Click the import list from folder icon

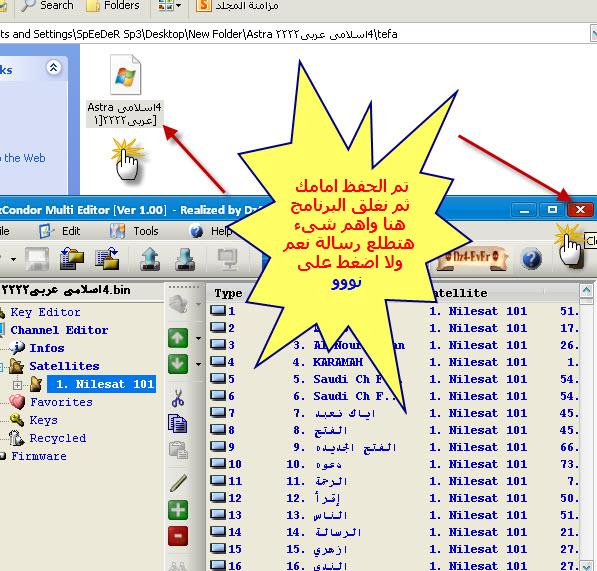tap(72, 259)
